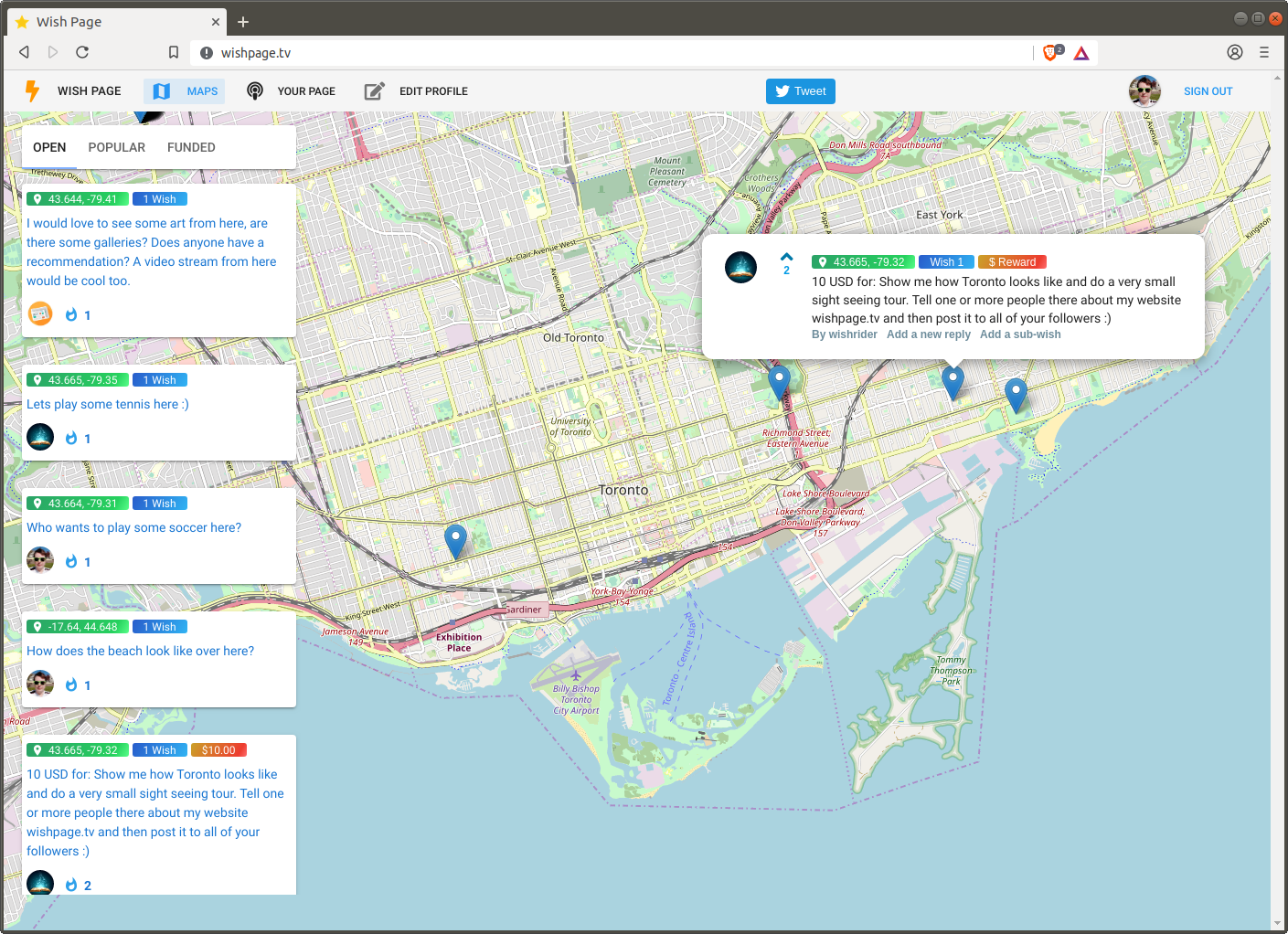Image resolution: width=1288 pixels, height=934 pixels.
Task: Click the Your Page podcast icon
Action: [x=255, y=91]
